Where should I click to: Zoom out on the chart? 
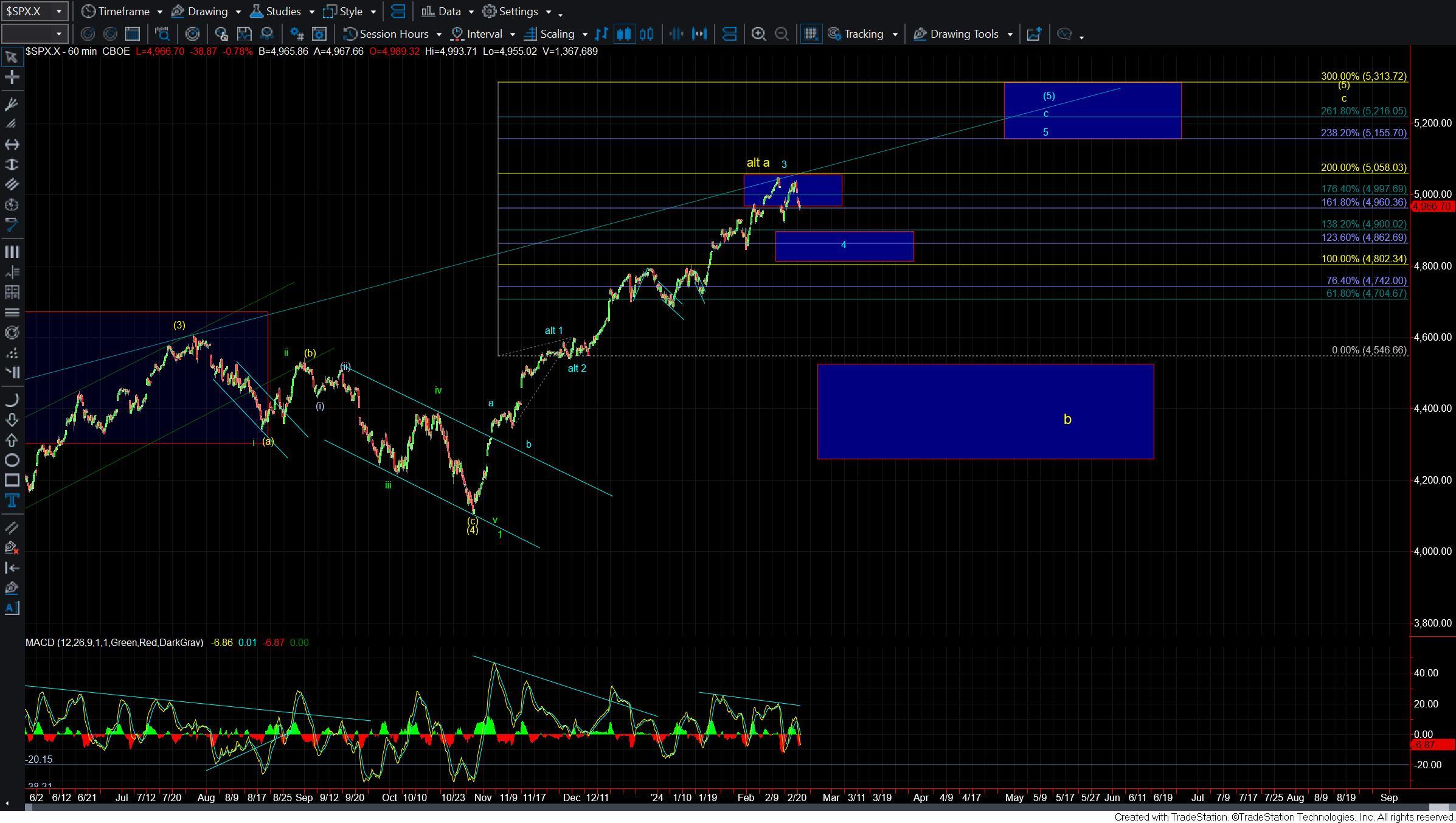click(782, 34)
